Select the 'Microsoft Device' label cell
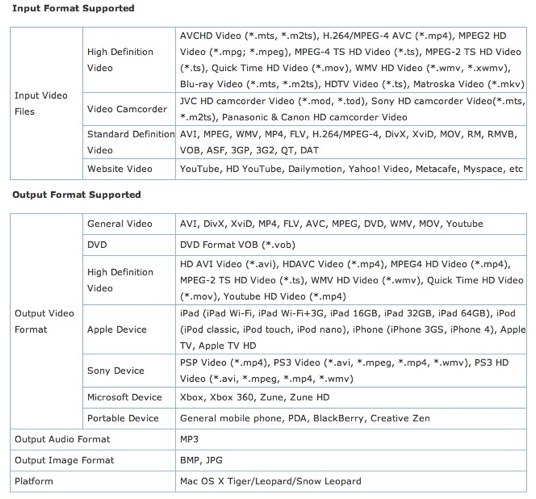This screenshot has height=499, width=536. (129, 397)
